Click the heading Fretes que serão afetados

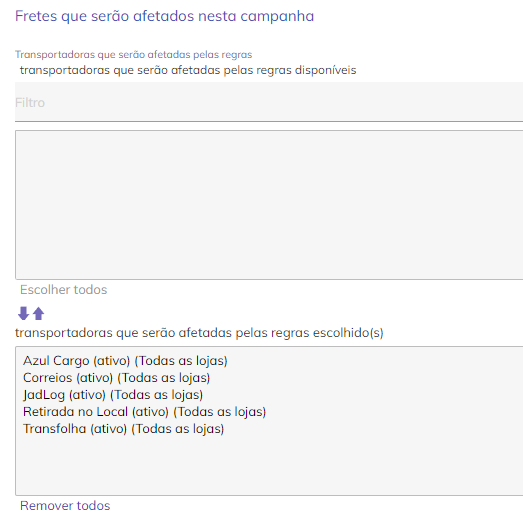[164, 16]
